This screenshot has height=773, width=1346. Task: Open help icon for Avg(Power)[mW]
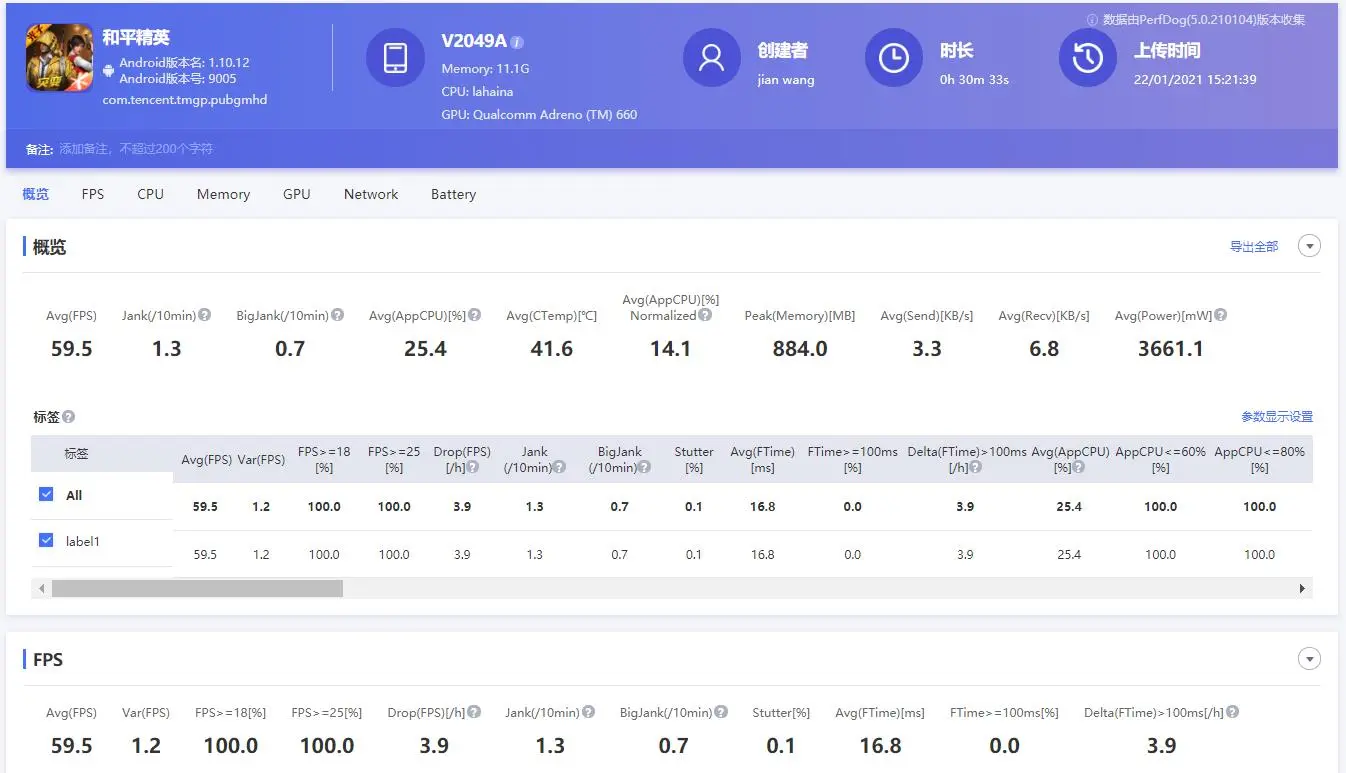coord(1220,315)
